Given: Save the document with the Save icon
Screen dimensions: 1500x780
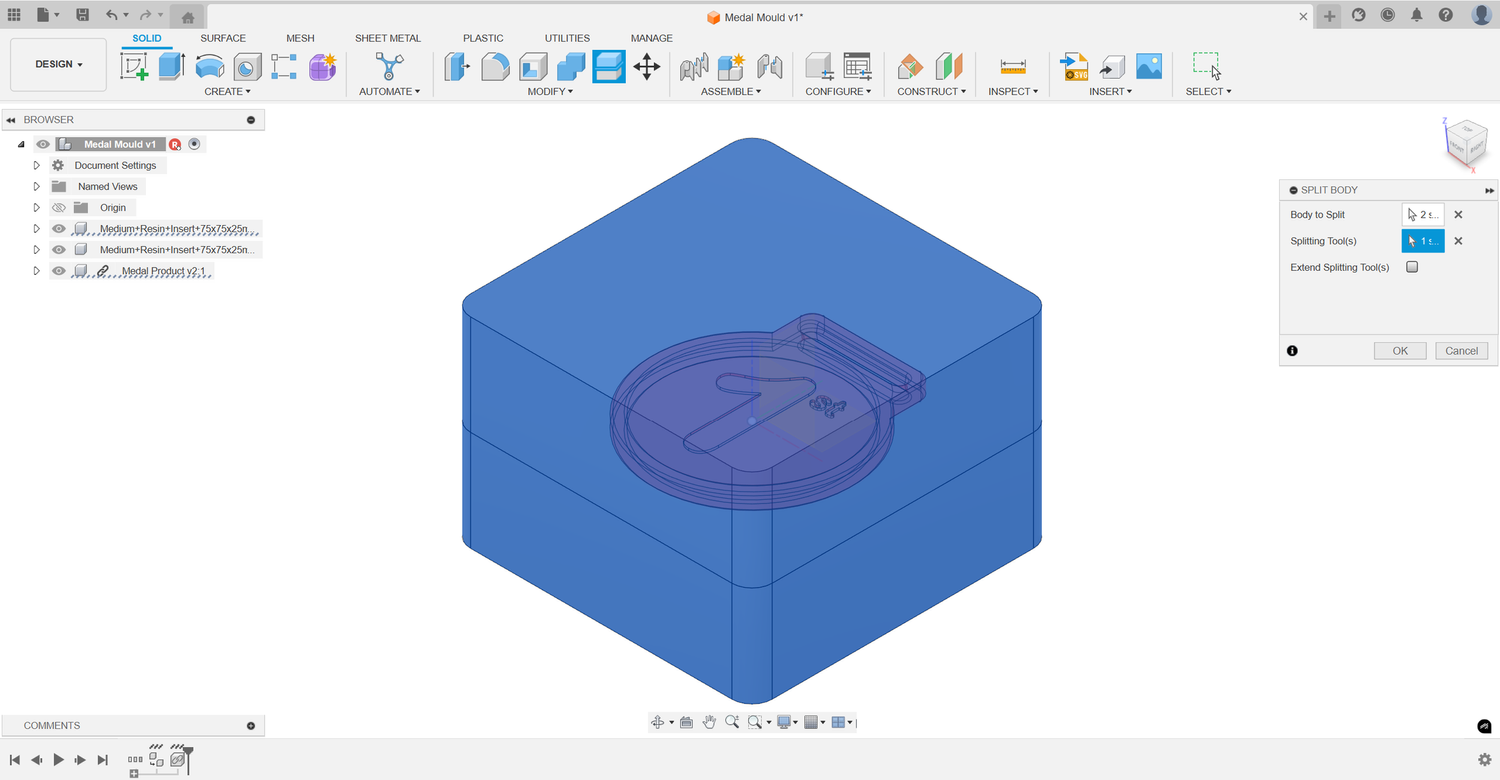Looking at the screenshot, I should pyautogui.click(x=82, y=15).
